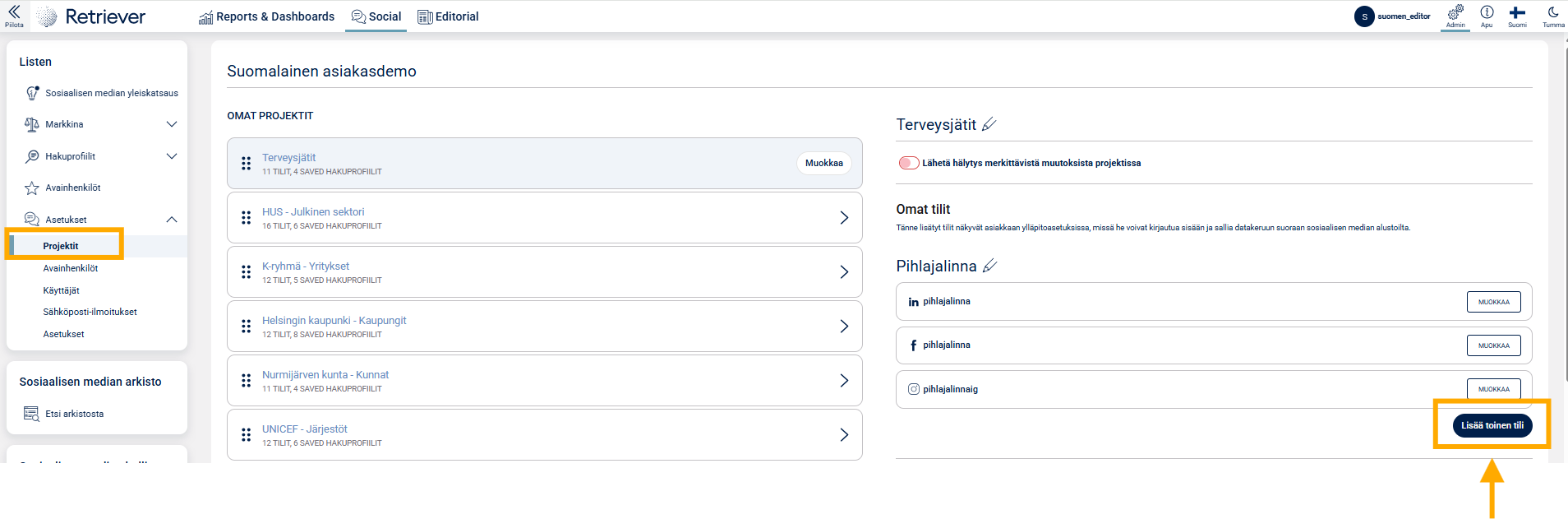1568x519 pixels.
Task: Click drag handle of HUS - Julkinen sektori
Action: 246,218
